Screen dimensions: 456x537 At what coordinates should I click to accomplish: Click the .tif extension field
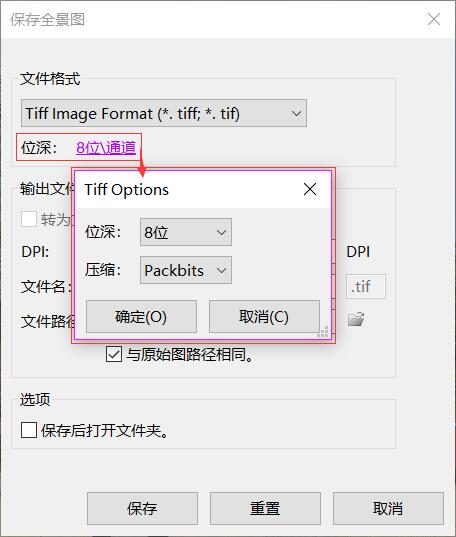tap(366, 286)
